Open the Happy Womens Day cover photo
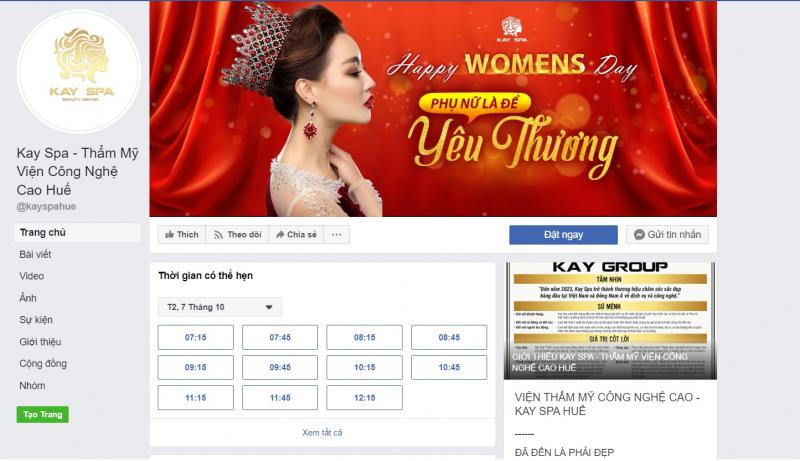The width and height of the screenshot is (800, 461). (x=433, y=109)
